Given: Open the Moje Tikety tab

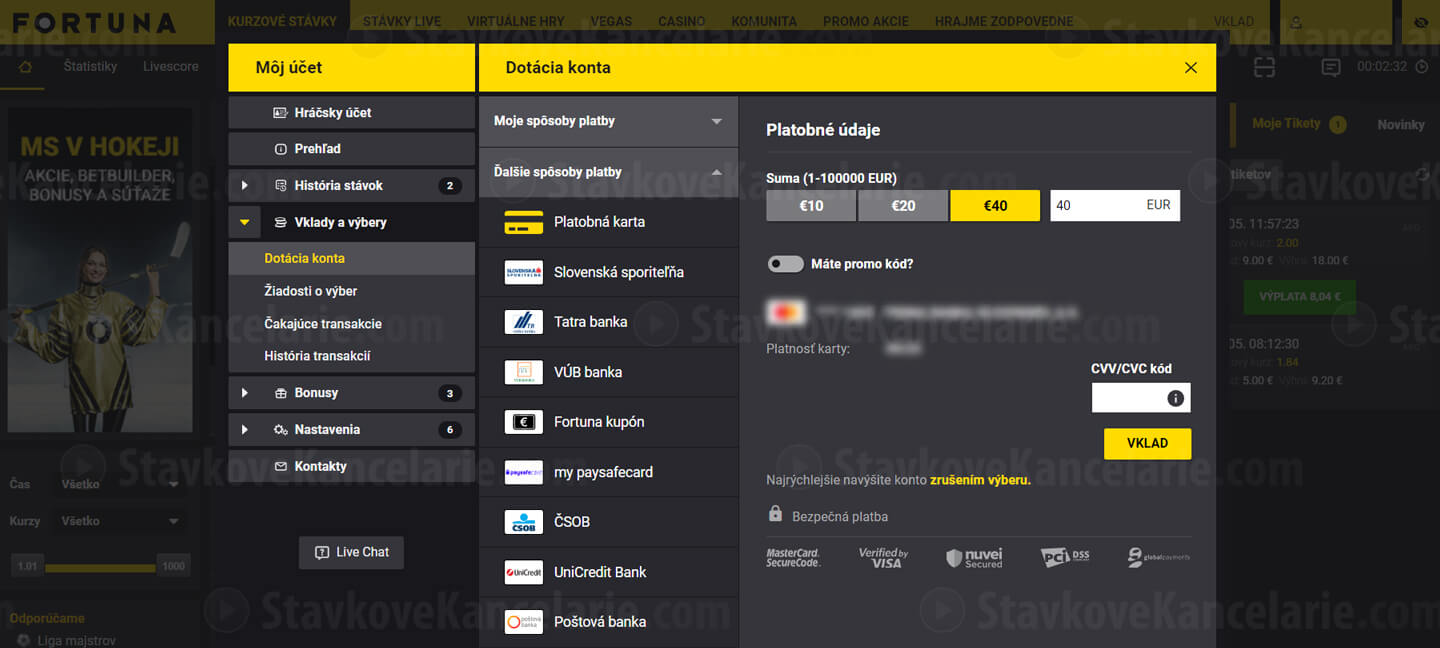Looking at the screenshot, I should coord(1298,124).
